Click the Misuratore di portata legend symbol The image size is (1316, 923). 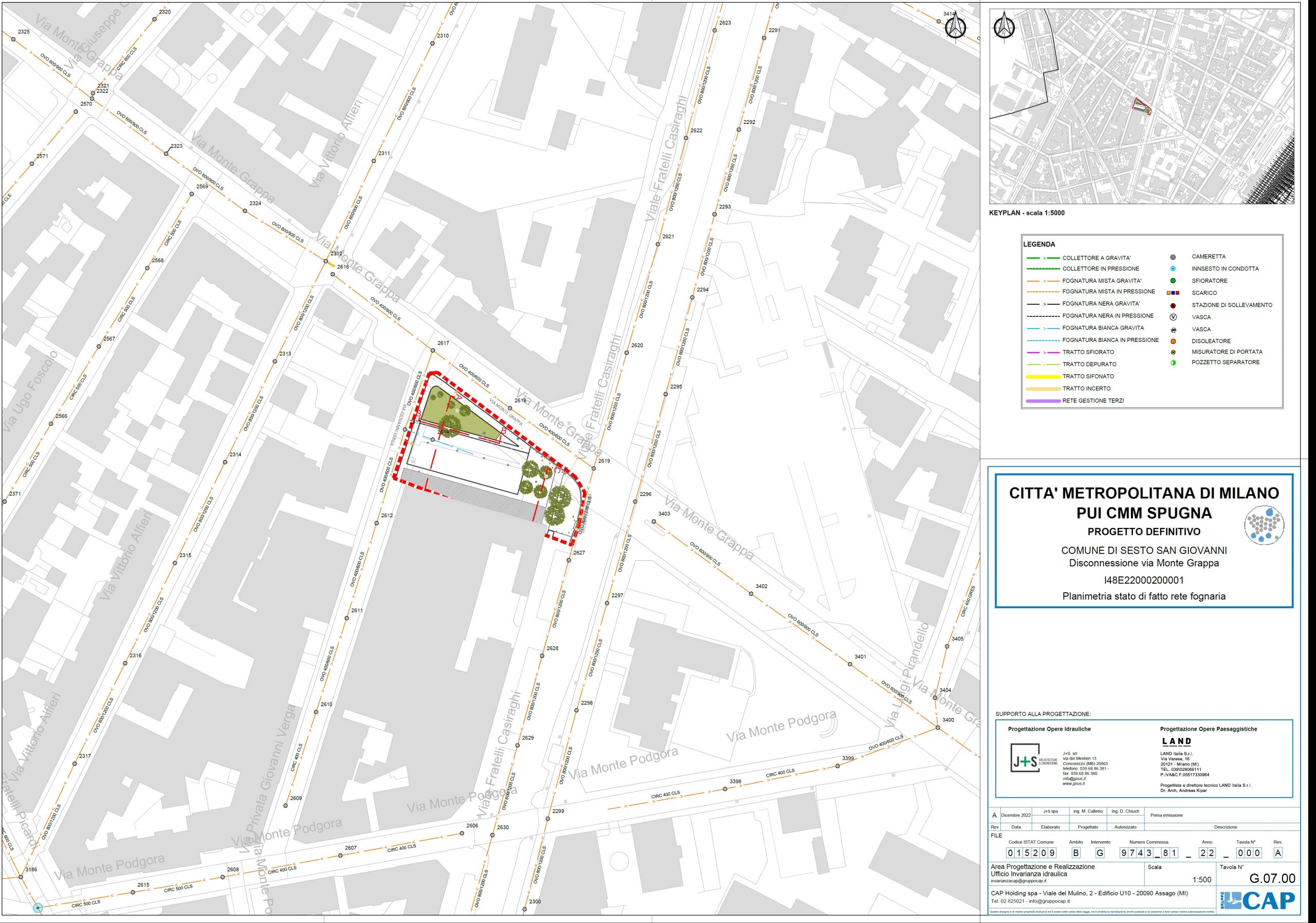coord(1173,352)
